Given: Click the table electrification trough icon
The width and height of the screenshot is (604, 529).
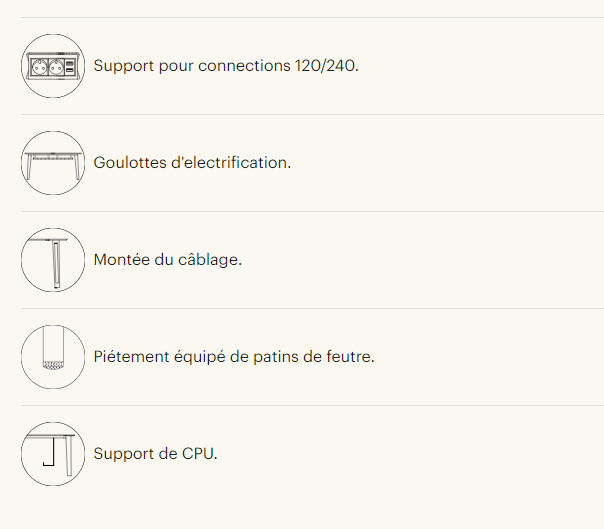Looking at the screenshot, I should coord(53,163).
